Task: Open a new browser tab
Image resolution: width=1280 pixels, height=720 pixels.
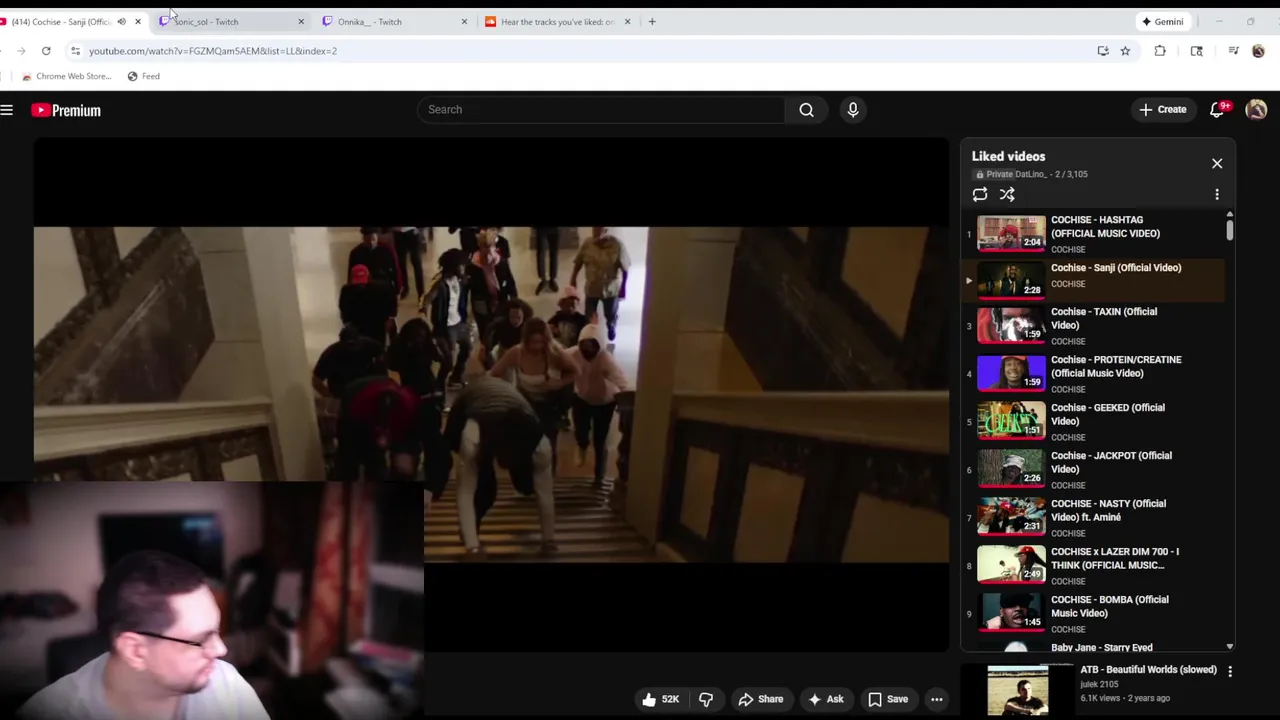Action: [652, 22]
